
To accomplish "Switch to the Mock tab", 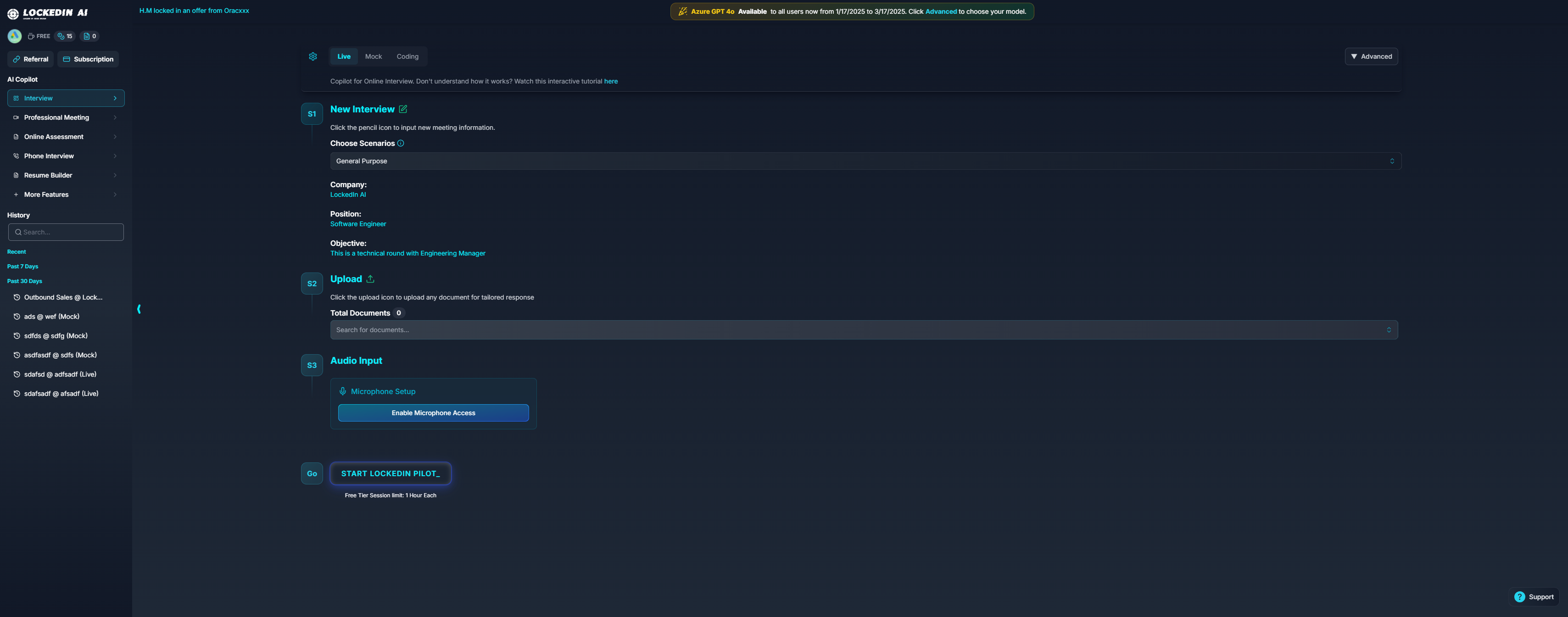I will click(x=373, y=56).
